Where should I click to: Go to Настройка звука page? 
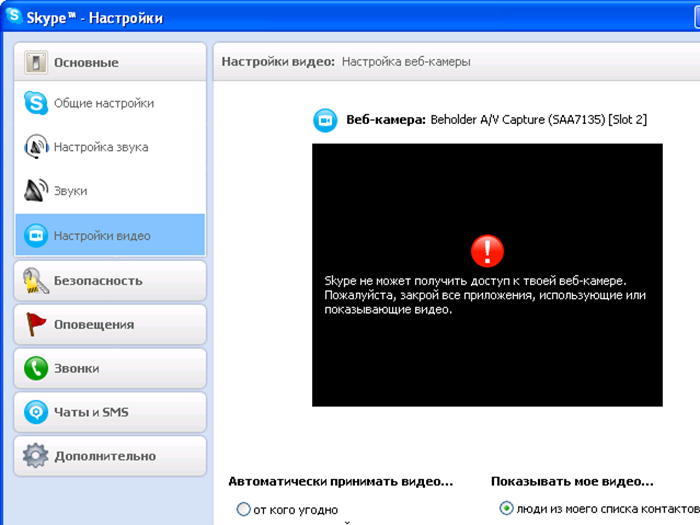110,147
